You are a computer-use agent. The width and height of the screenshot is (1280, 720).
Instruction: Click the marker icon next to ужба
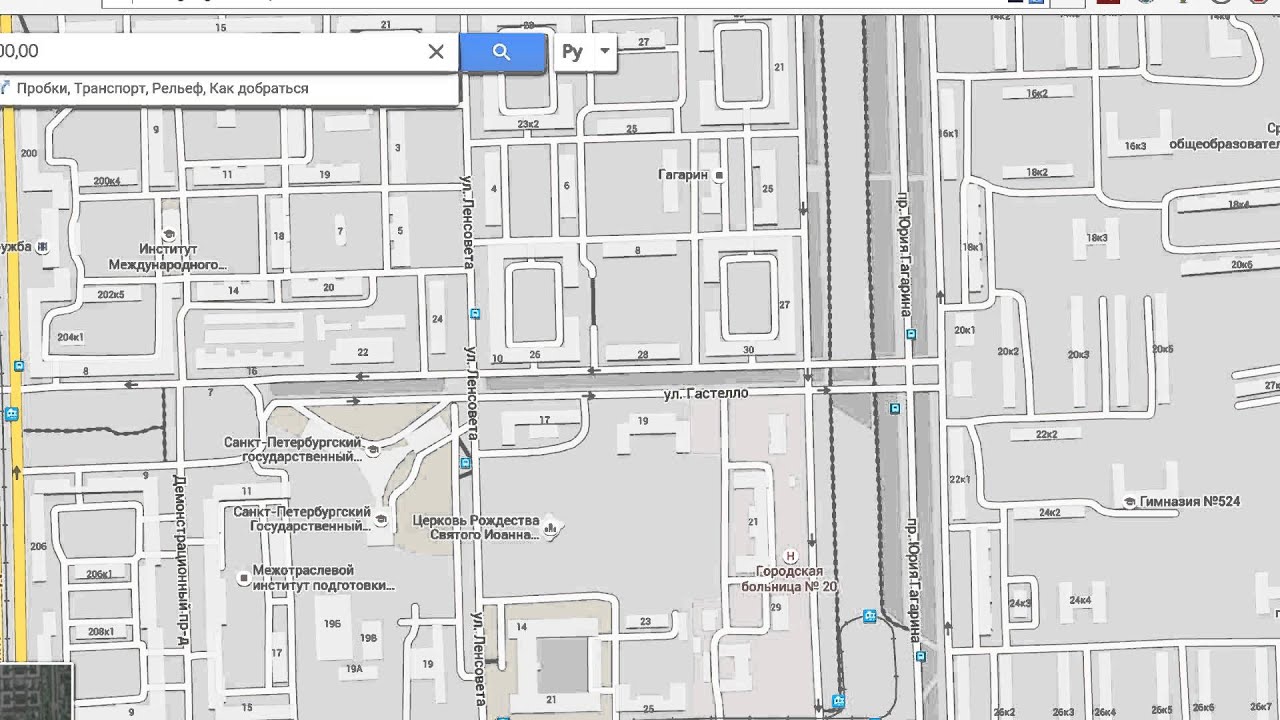[x=42, y=247]
